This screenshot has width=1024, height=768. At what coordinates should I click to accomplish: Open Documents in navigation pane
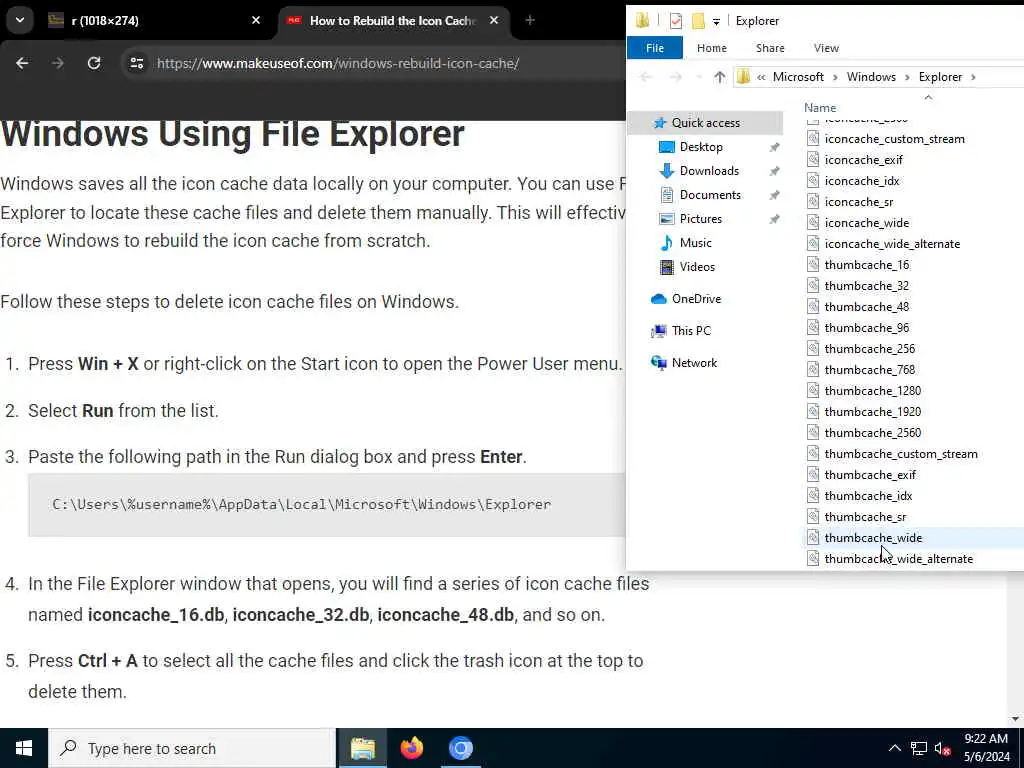(x=710, y=195)
